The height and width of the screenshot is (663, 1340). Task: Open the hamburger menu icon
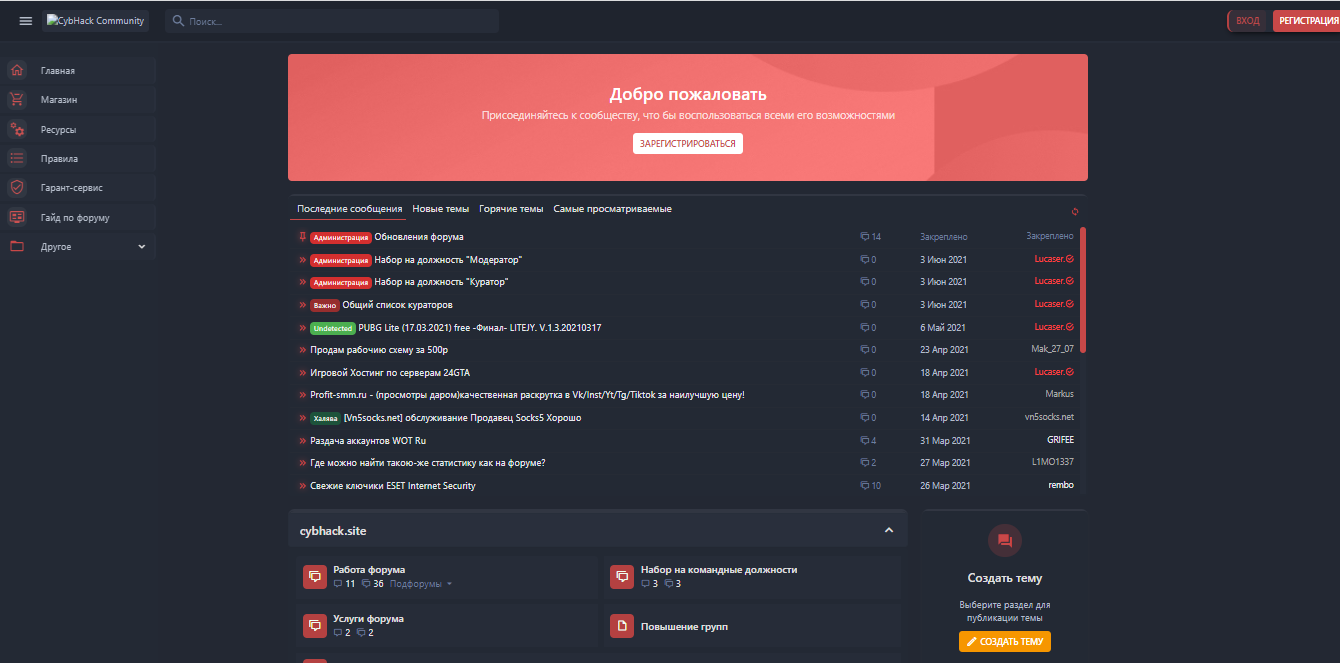pos(26,21)
